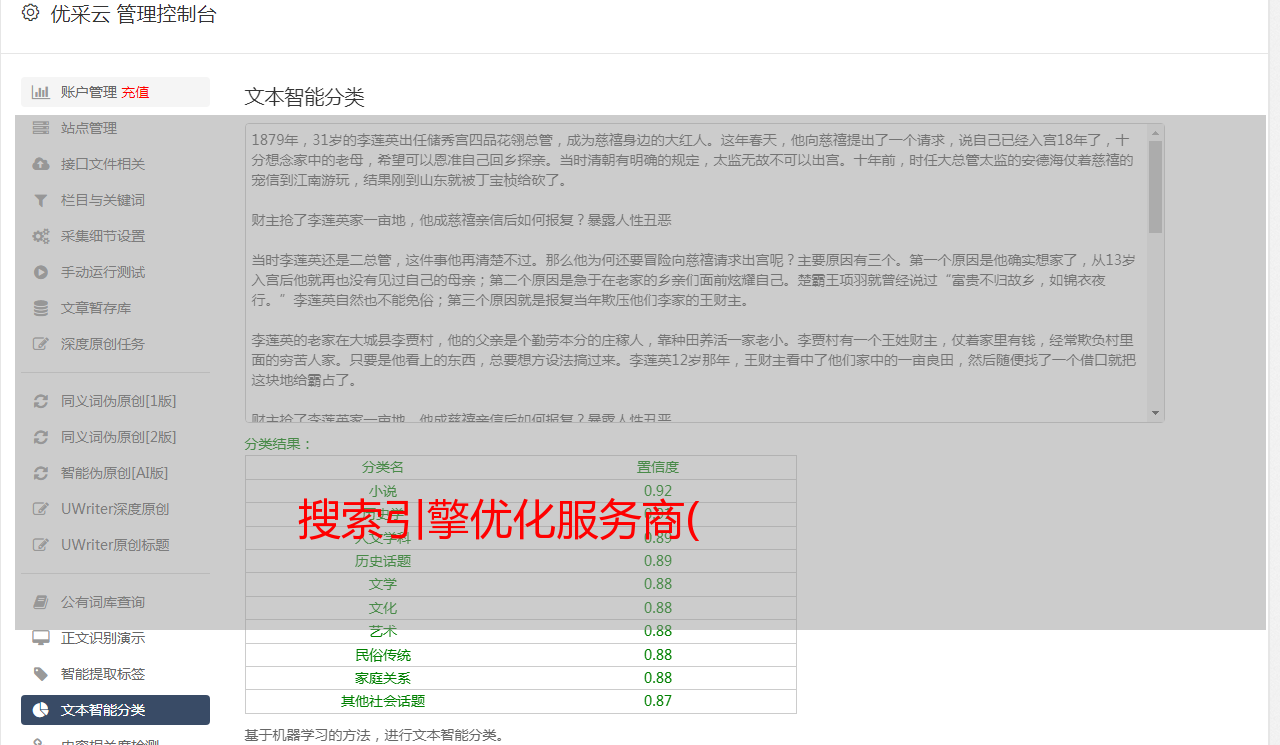Click the monitor icon for 正文识别演示
Viewport: 1280px width, 745px height.
pyautogui.click(x=41, y=638)
